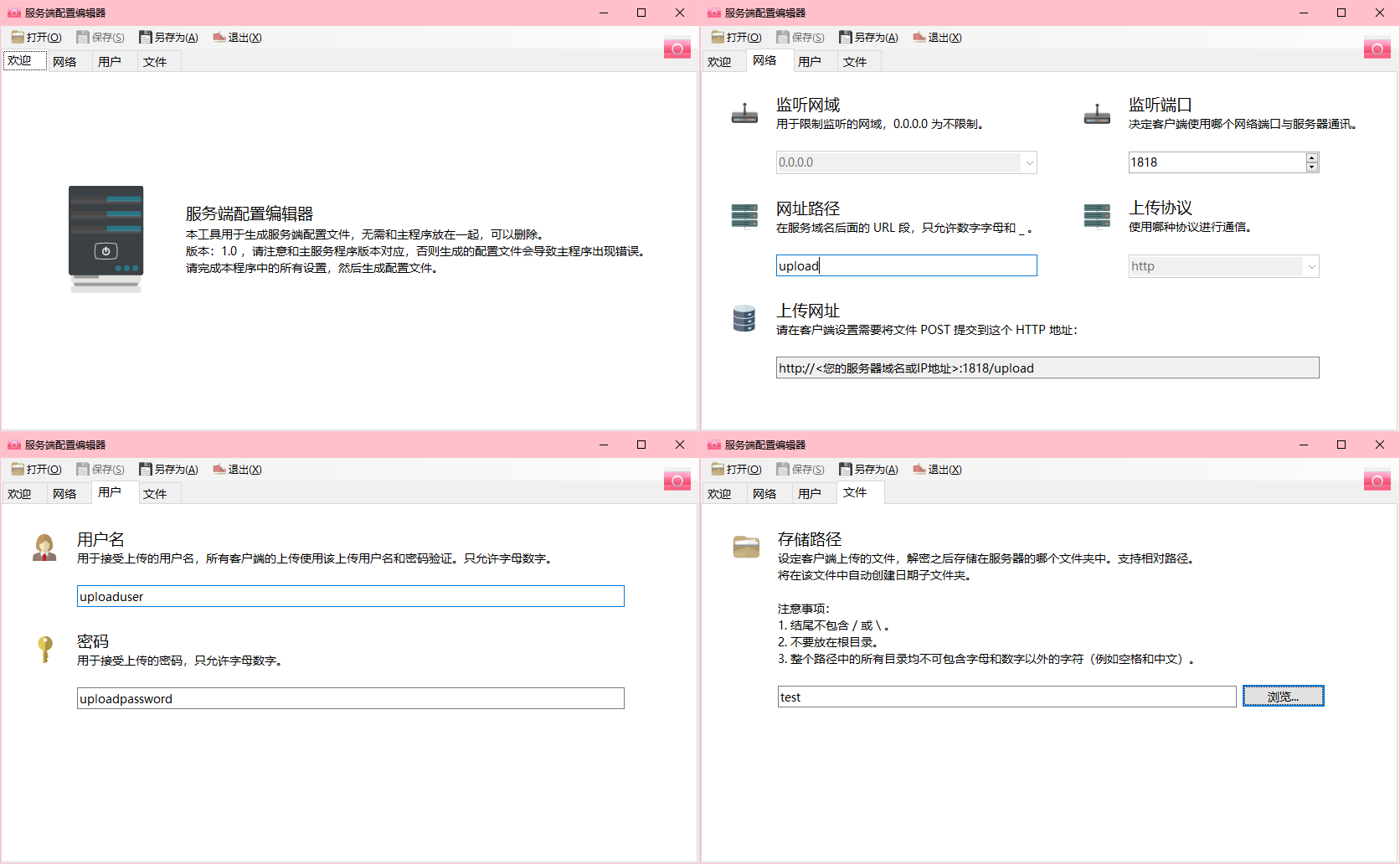
Task: Click the uploadpassword password field
Action: 350,698
